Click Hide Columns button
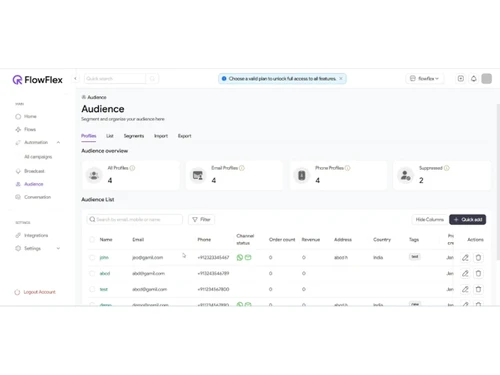This screenshot has height=375, width=500. (430, 219)
